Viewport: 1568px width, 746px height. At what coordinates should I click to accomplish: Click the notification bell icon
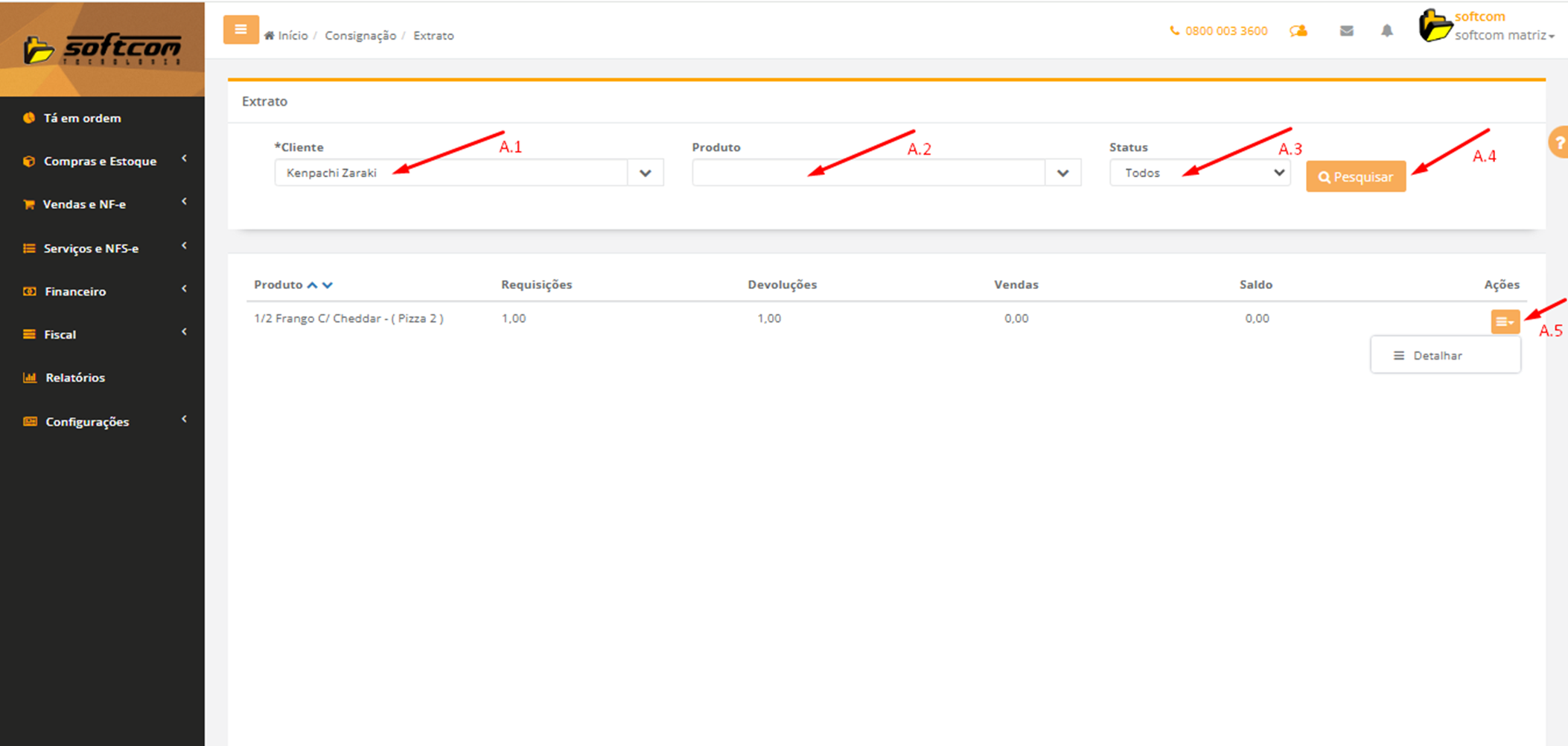1386,31
